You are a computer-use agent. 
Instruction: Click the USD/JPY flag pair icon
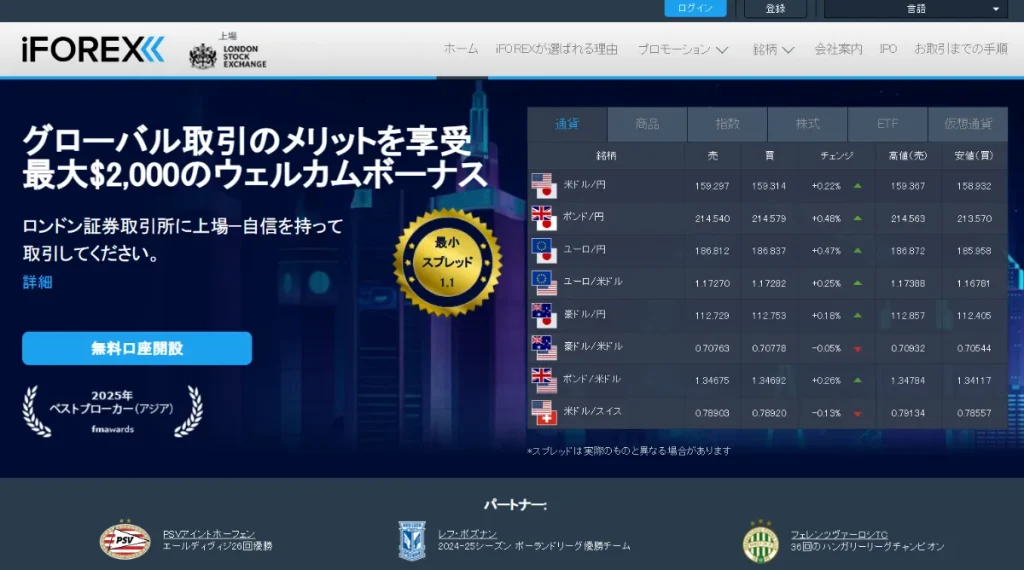[544, 186]
